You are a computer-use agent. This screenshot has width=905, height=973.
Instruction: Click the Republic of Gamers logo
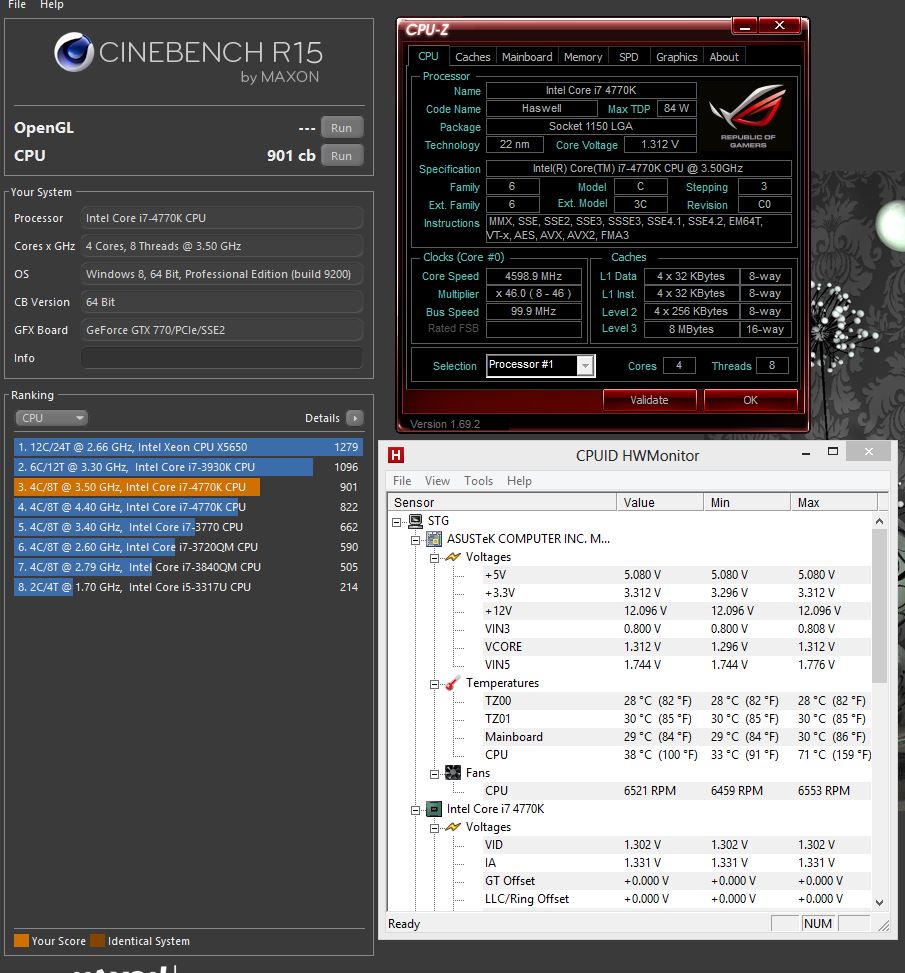pyautogui.click(x=747, y=116)
